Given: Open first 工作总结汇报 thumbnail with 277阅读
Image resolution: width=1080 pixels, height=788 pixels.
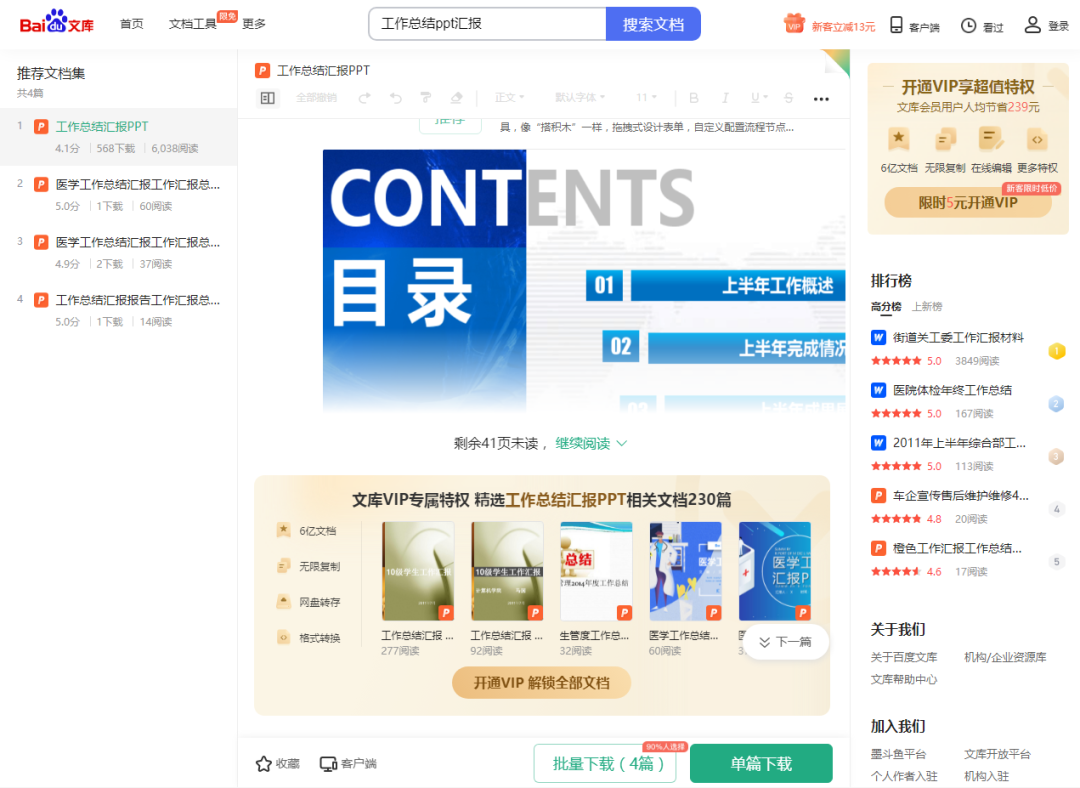Looking at the screenshot, I should tap(418, 571).
